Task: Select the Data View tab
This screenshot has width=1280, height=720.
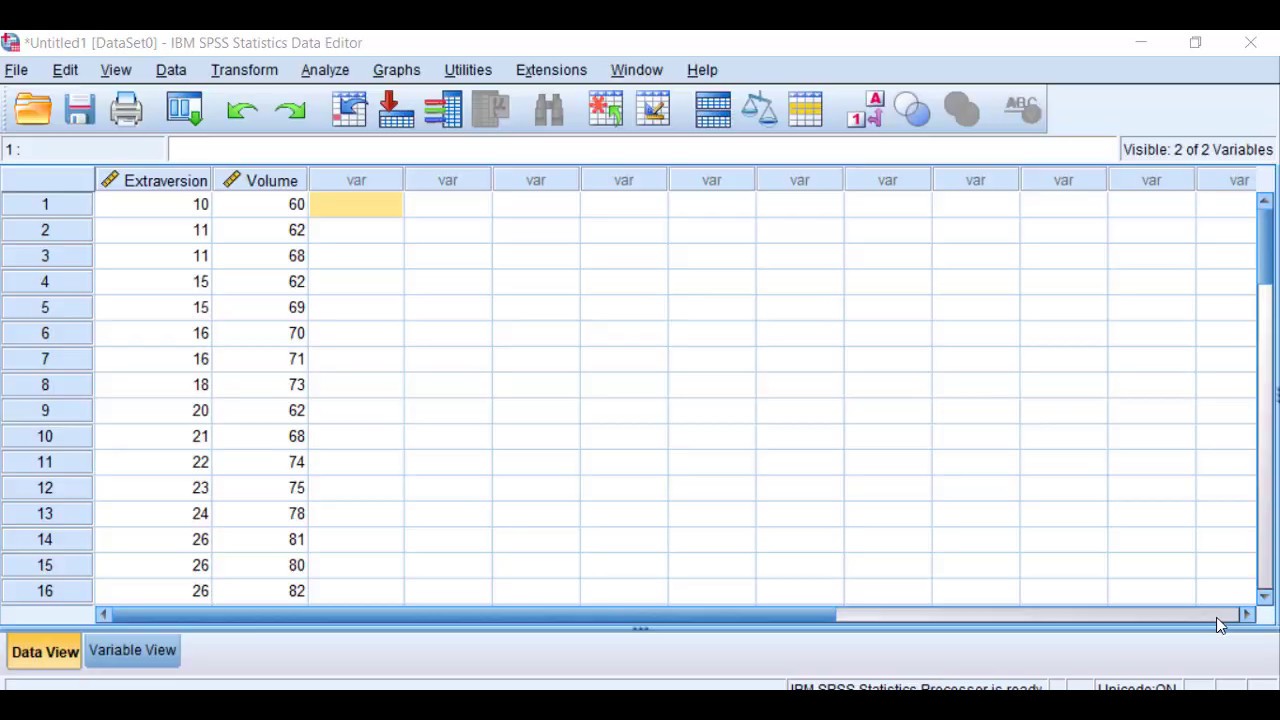Action: pos(45,651)
